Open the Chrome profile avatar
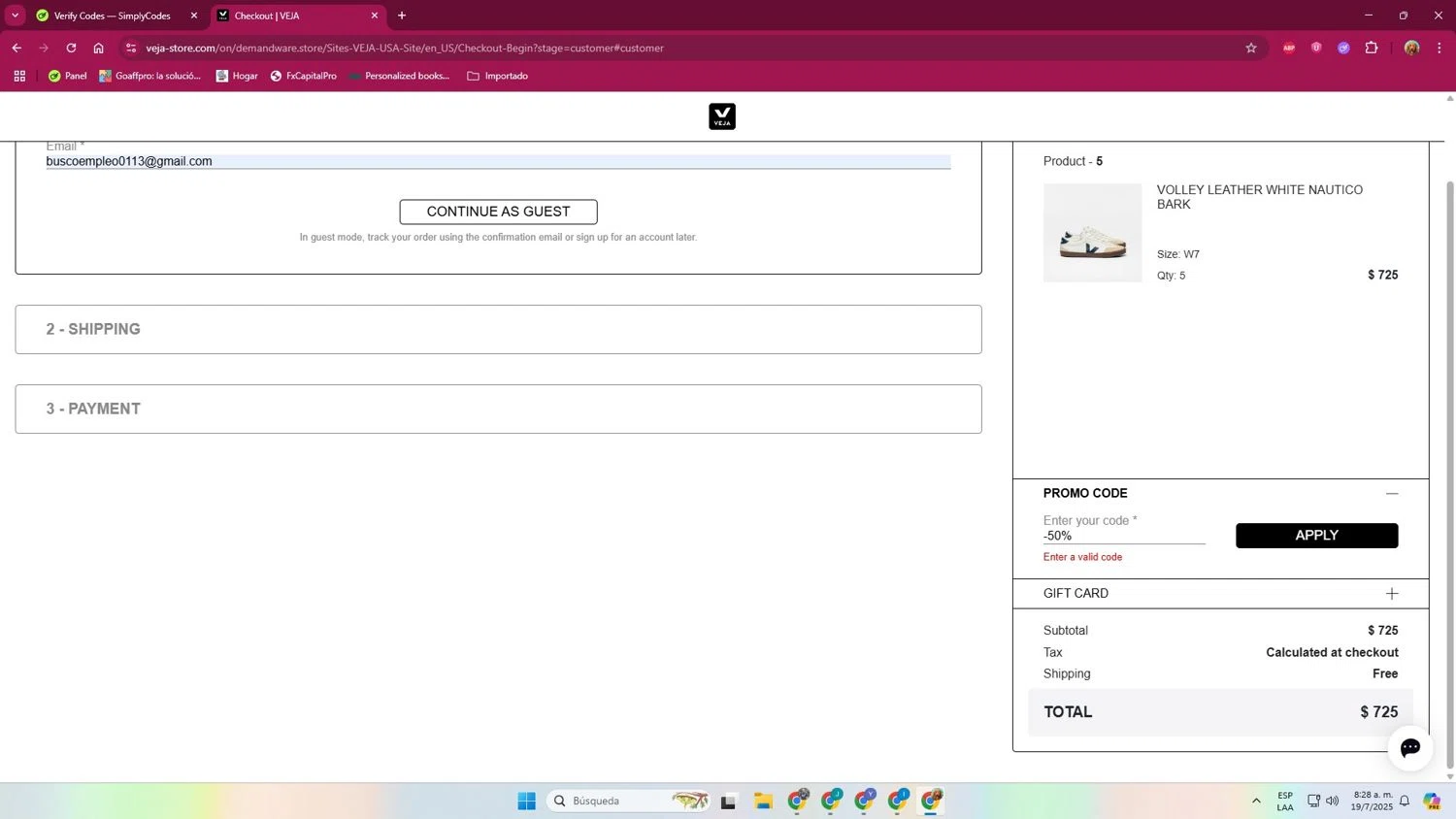The width and height of the screenshot is (1456, 819). coord(1411,48)
